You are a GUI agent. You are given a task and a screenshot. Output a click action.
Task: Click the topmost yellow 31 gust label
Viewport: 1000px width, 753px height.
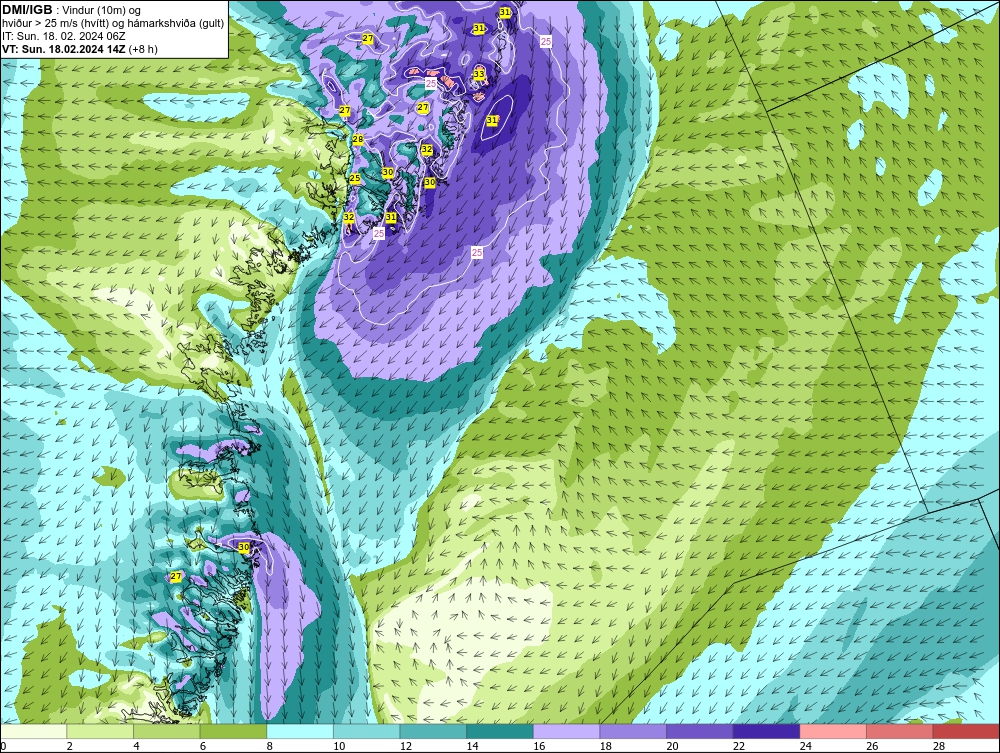tap(504, 12)
